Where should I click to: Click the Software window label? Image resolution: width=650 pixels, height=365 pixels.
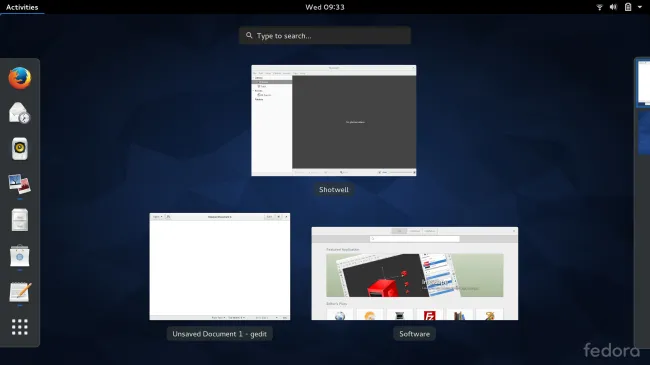415,334
